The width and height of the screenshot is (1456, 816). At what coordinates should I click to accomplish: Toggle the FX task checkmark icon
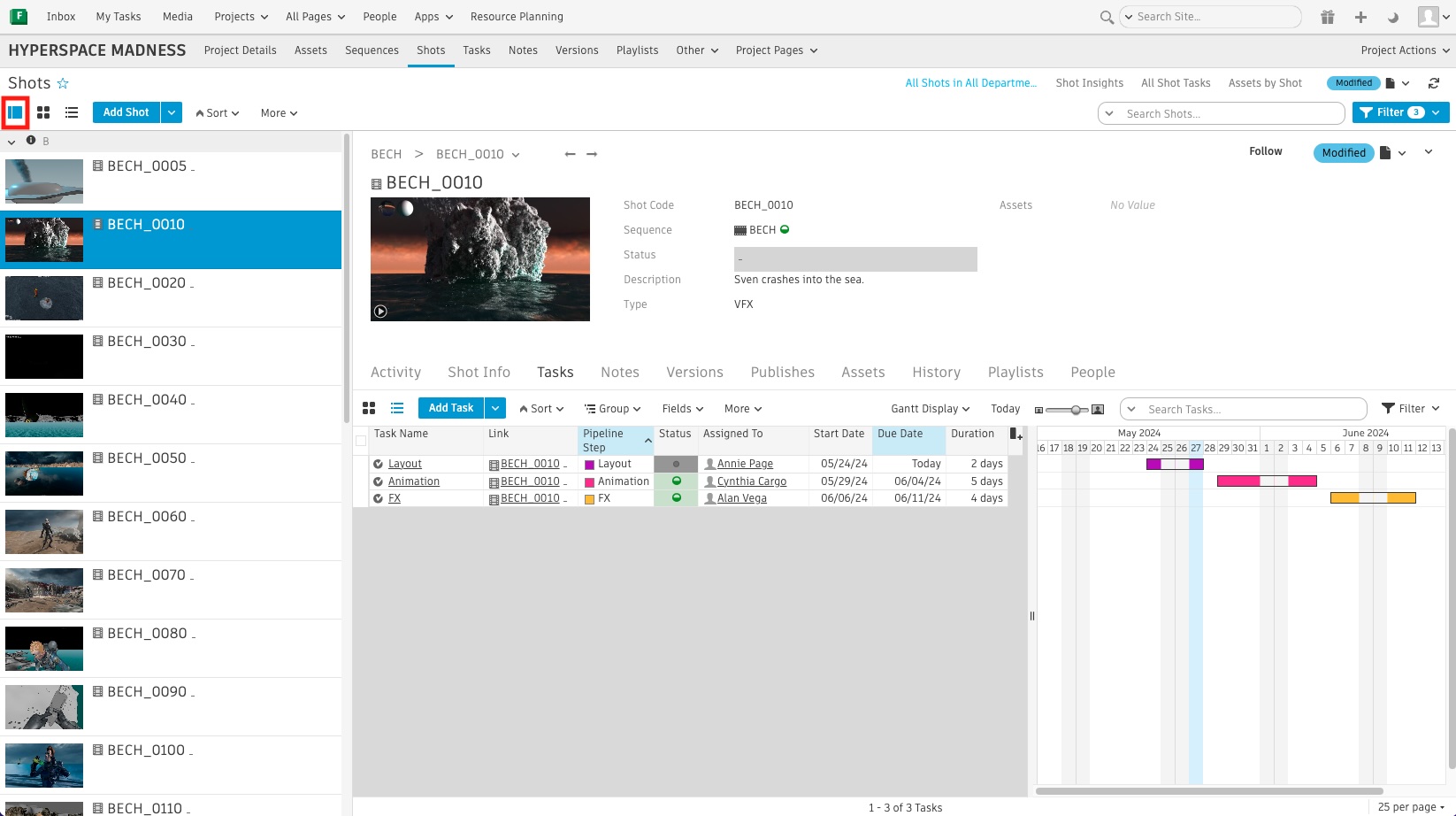[x=379, y=498]
